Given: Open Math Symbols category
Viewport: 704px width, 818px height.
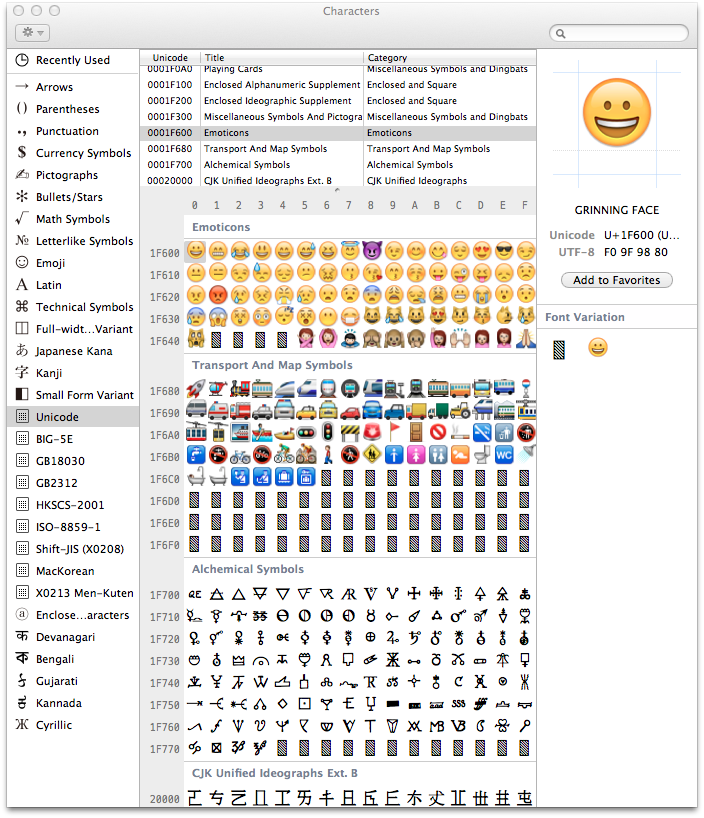Looking at the screenshot, I should click(73, 219).
